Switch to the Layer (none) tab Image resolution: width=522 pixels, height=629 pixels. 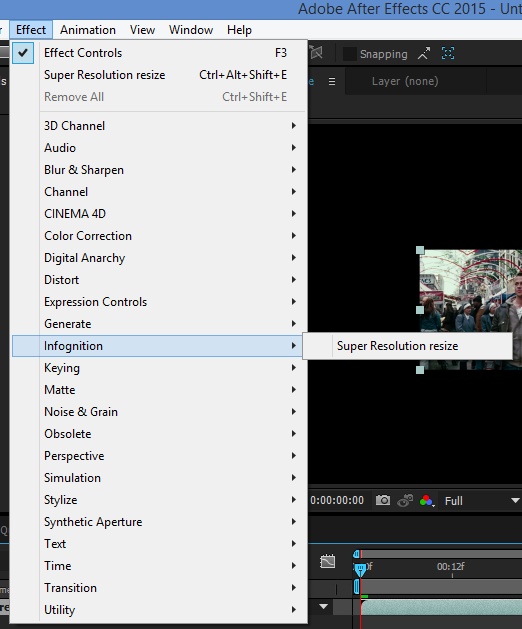[x=405, y=81]
